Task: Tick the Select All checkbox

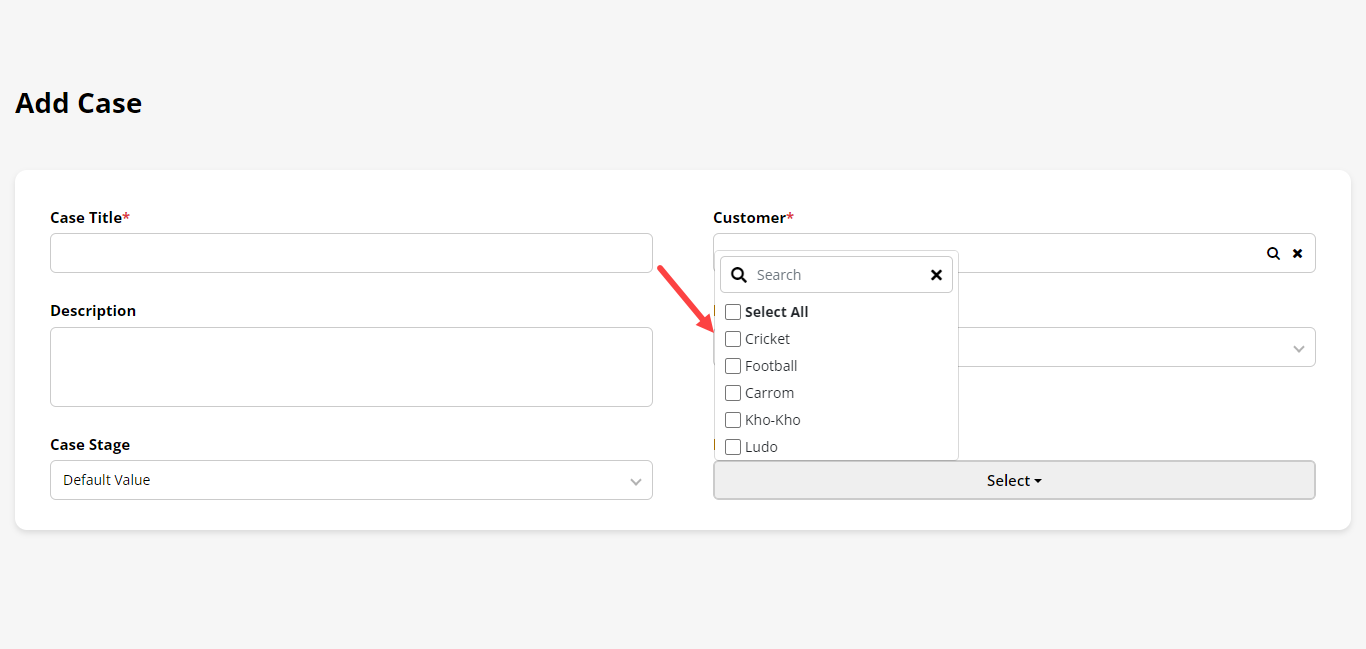Action: coord(733,312)
